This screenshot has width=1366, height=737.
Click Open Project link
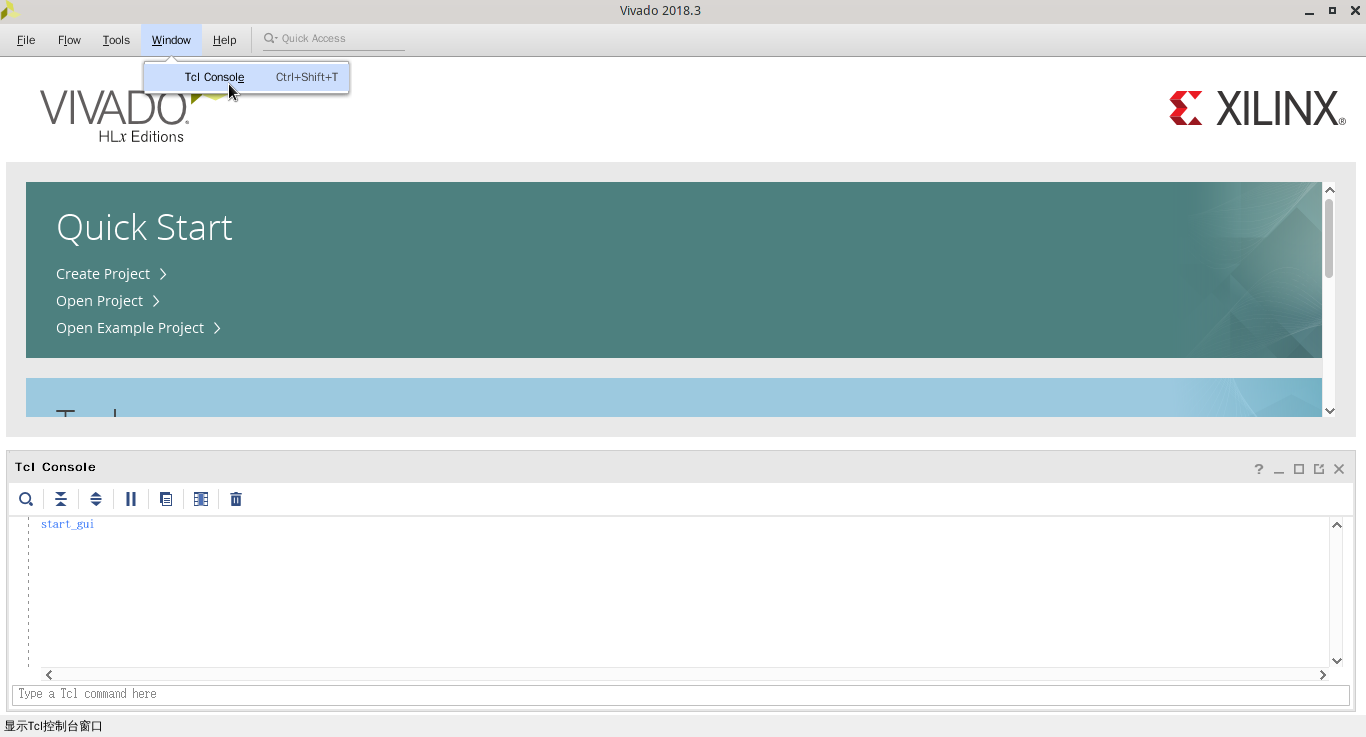point(99,301)
